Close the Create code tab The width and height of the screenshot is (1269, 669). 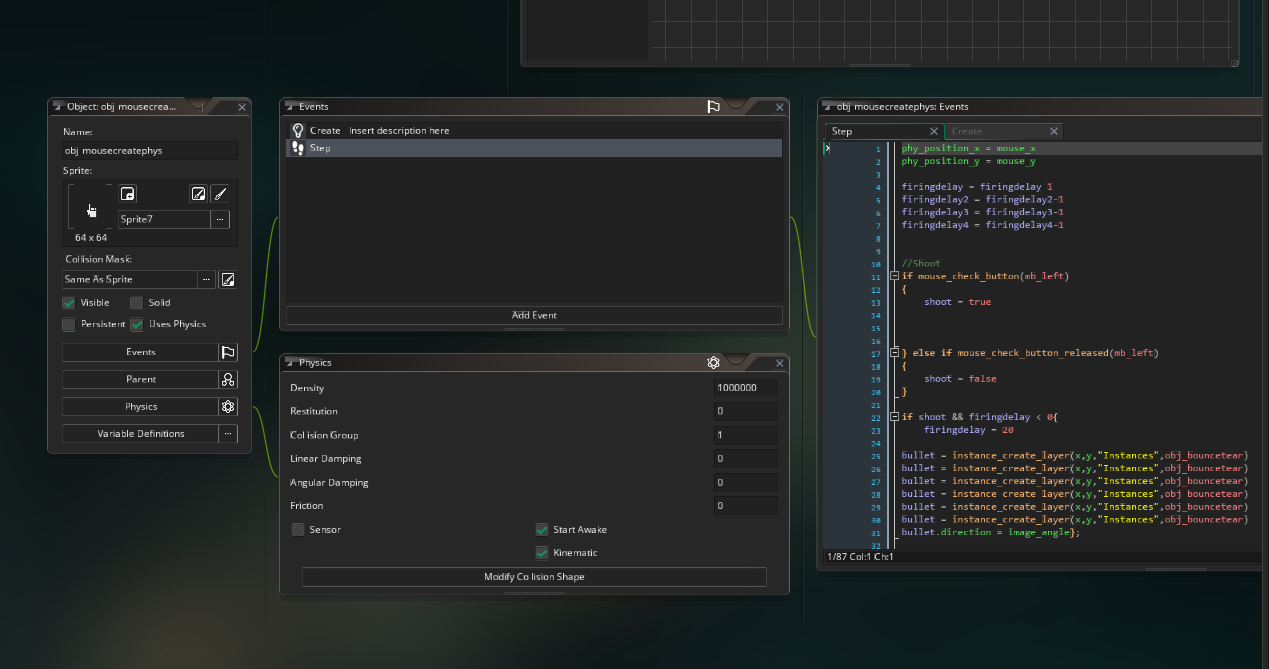tap(1053, 131)
